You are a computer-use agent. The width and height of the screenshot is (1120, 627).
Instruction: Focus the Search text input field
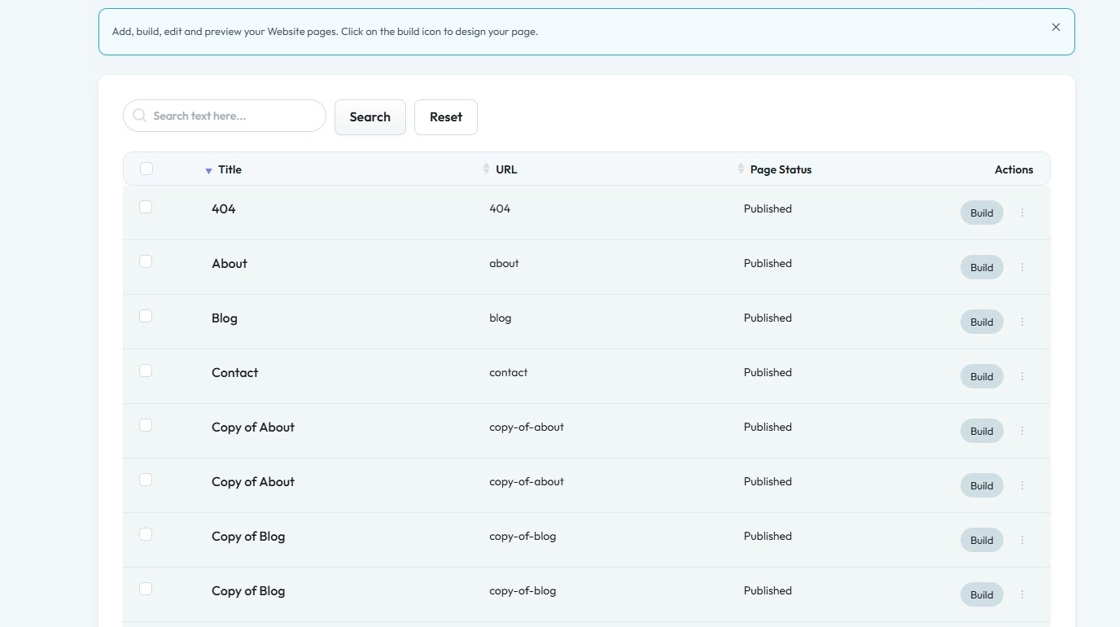click(x=235, y=116)
